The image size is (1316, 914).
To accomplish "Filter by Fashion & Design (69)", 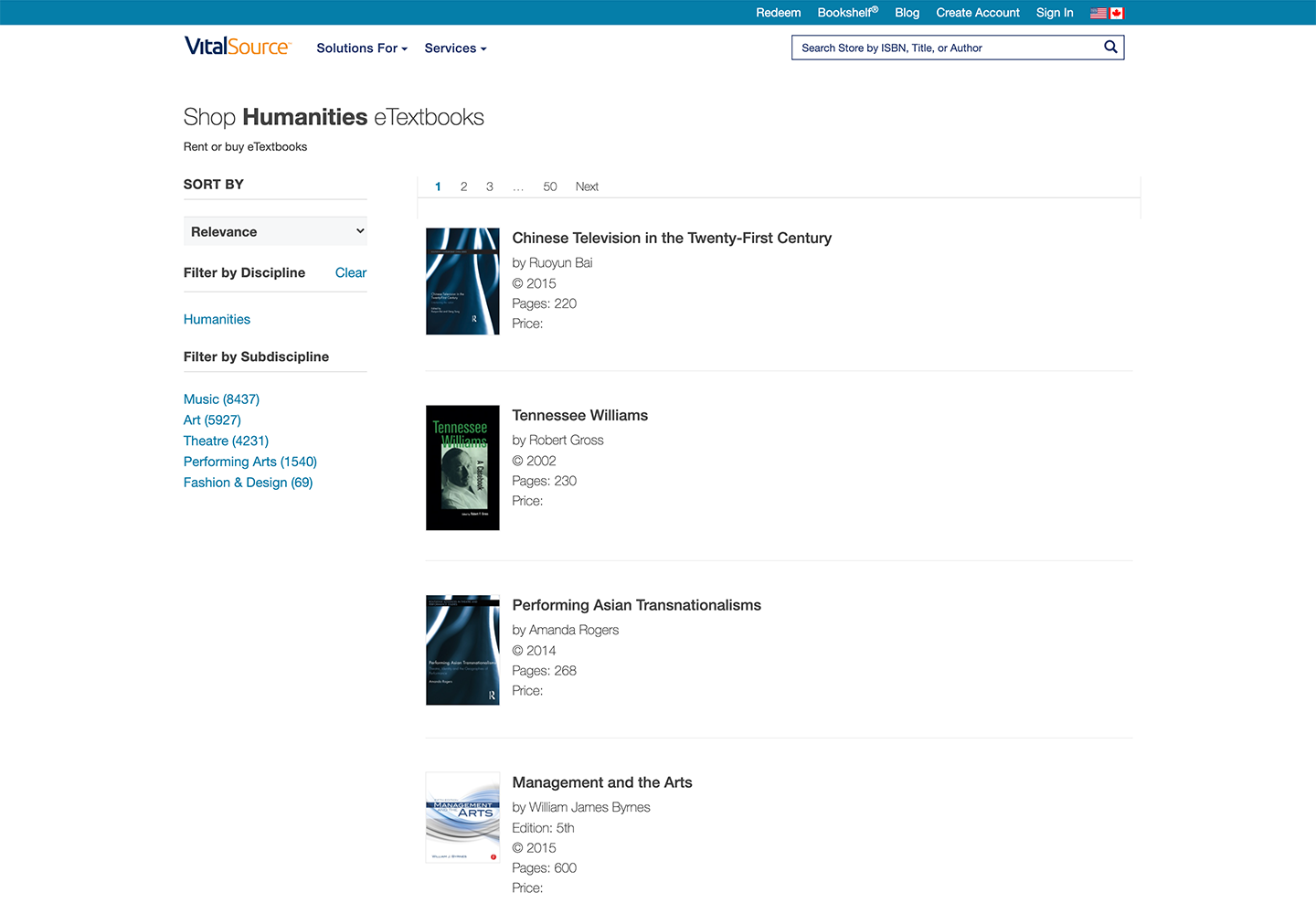I will point(248,483).
